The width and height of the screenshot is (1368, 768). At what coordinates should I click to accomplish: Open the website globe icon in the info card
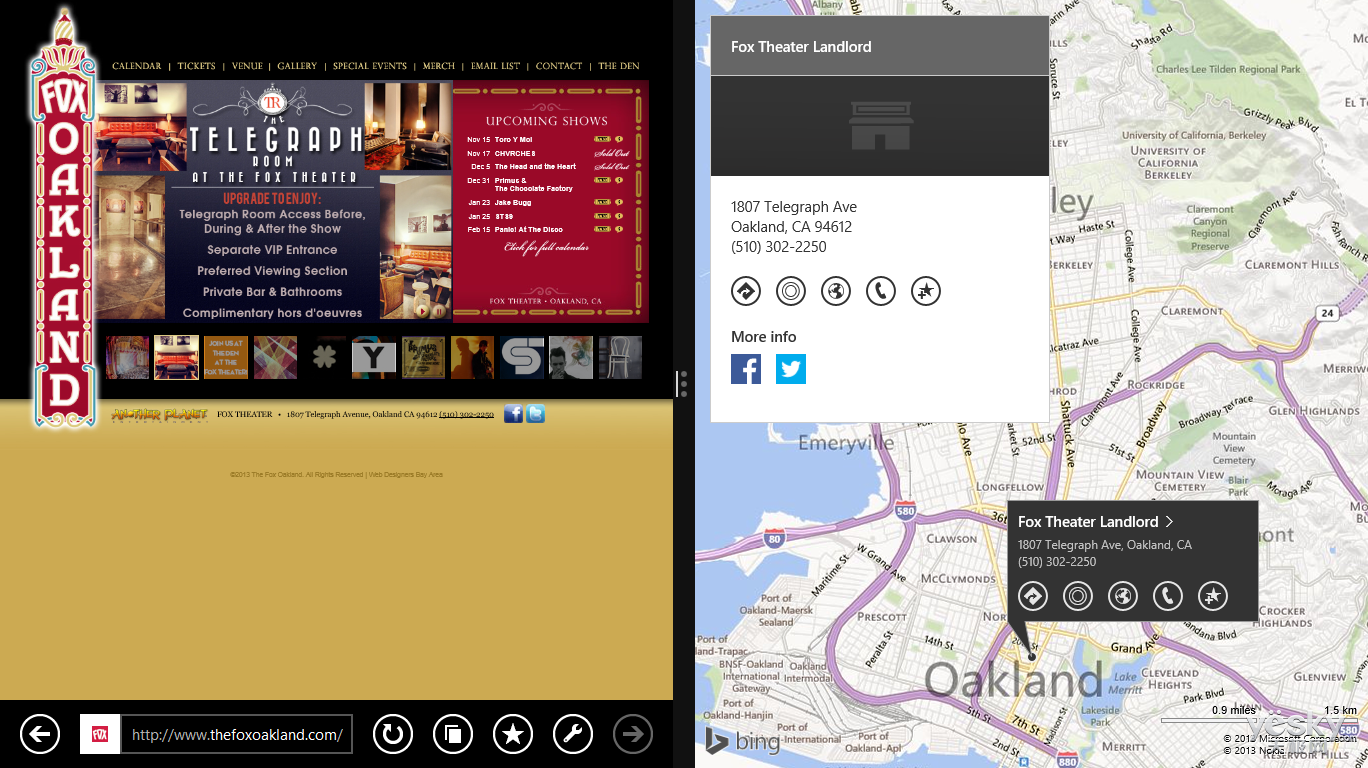pos(836,291)
